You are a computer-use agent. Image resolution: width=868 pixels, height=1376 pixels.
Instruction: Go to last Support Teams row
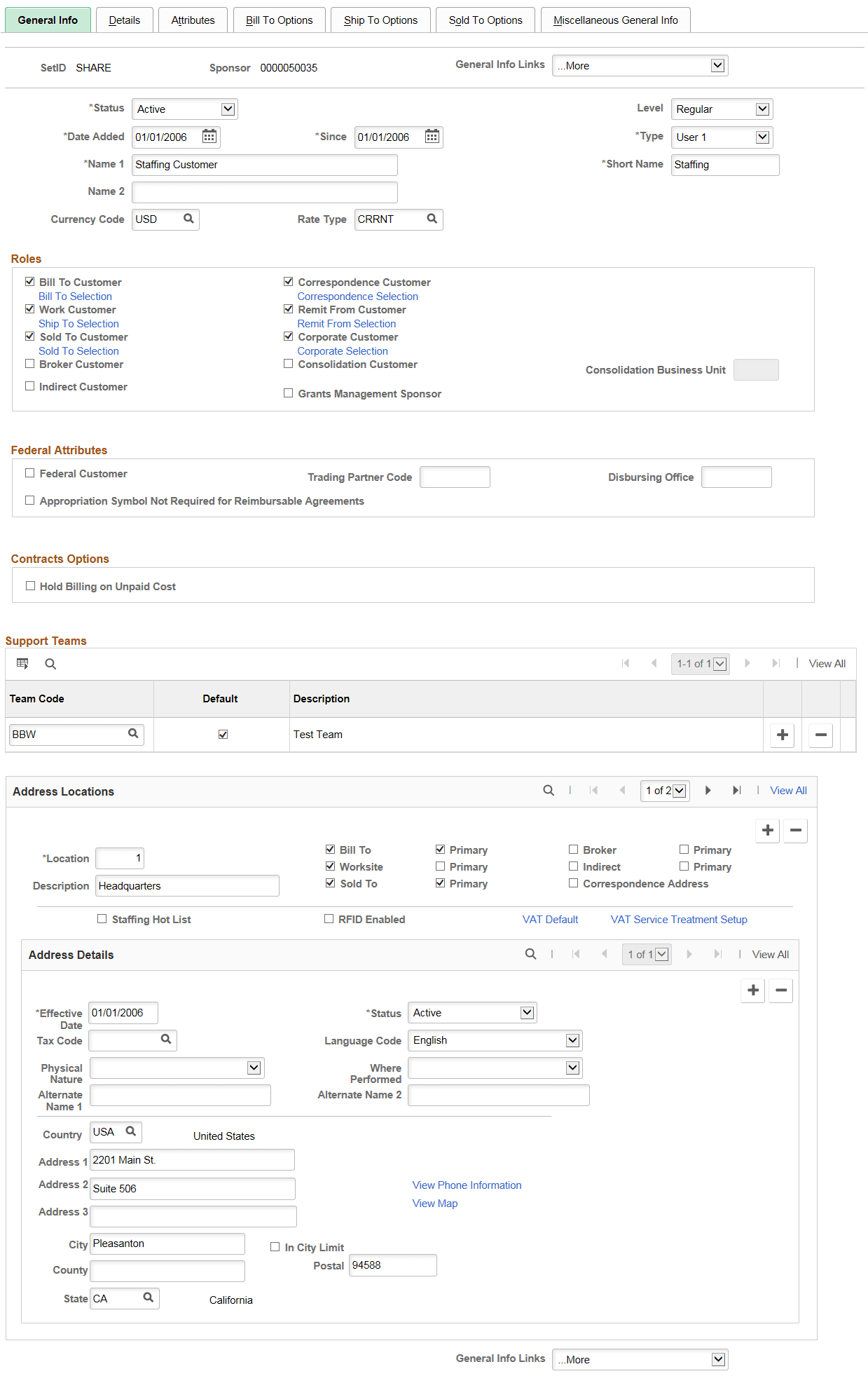pos(776,663)
